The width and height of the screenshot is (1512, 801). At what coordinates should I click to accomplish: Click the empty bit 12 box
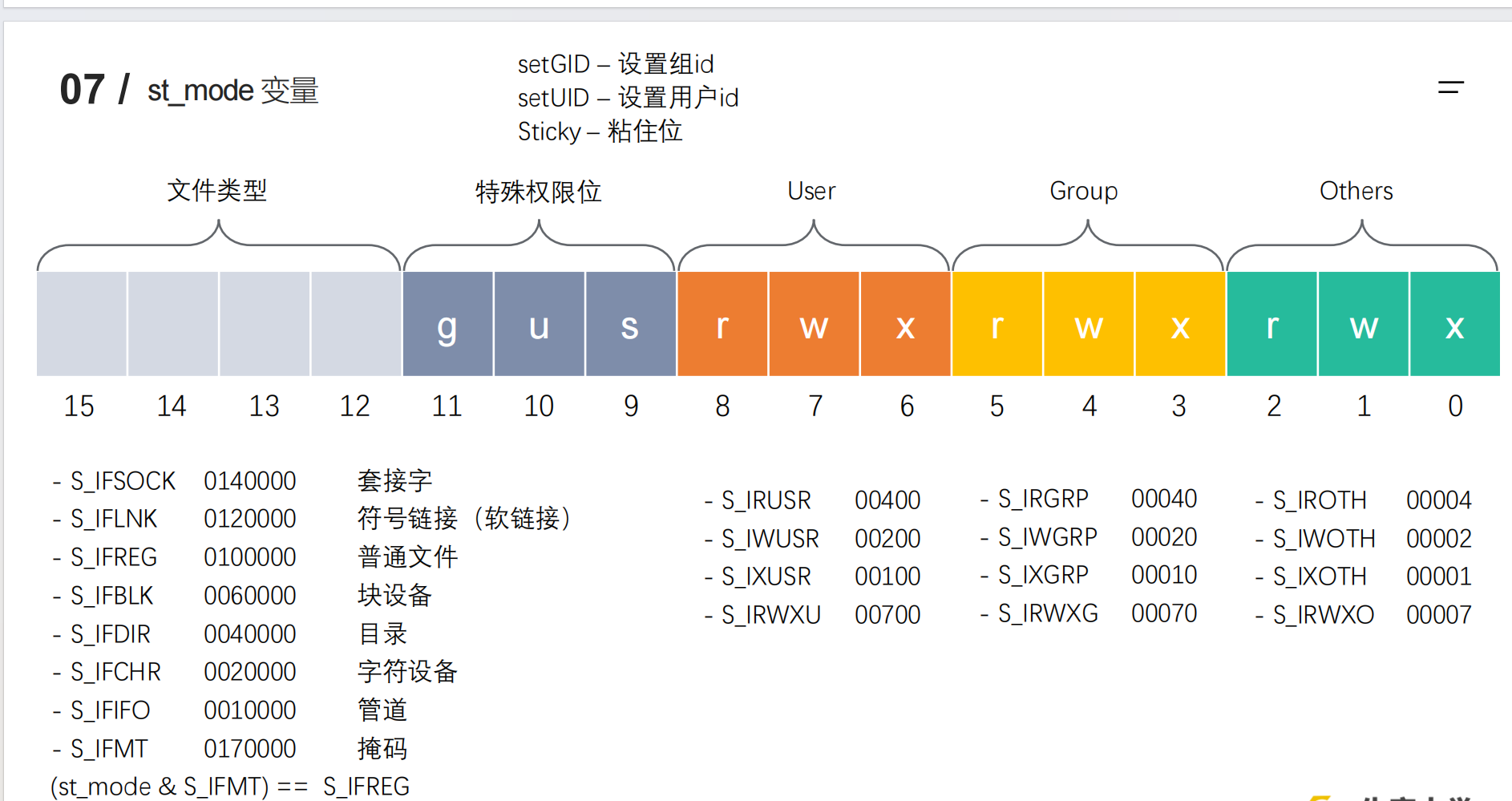(356, 324)
